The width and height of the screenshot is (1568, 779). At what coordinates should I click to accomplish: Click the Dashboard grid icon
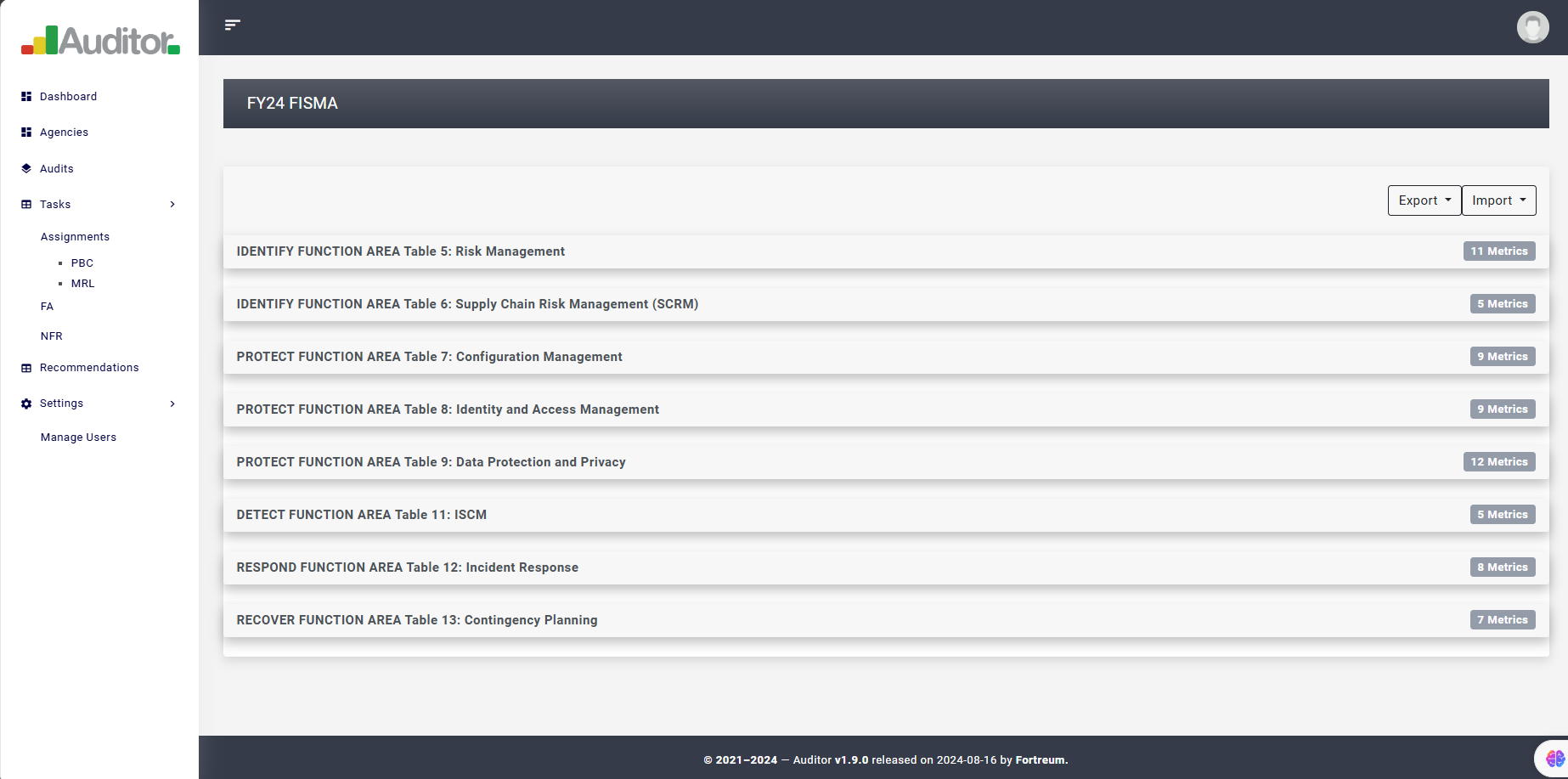(26, 97)
